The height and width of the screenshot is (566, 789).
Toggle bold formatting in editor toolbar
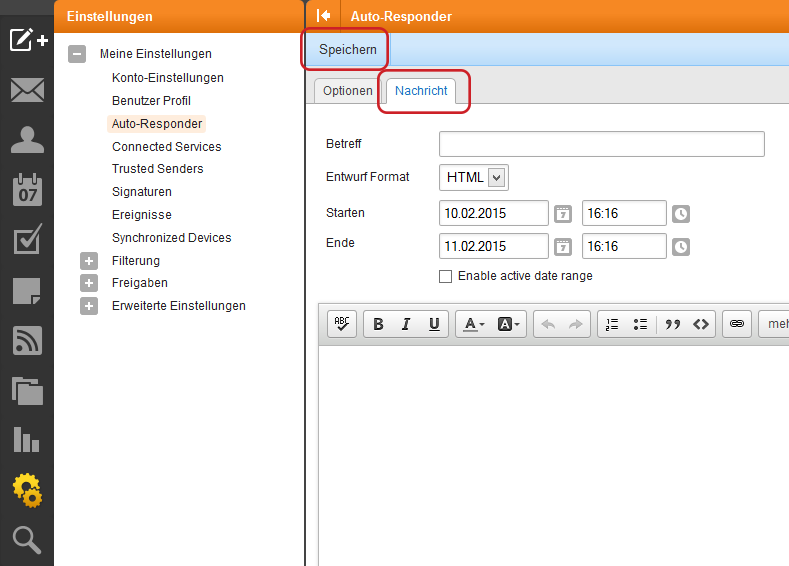tap(378, 324)
